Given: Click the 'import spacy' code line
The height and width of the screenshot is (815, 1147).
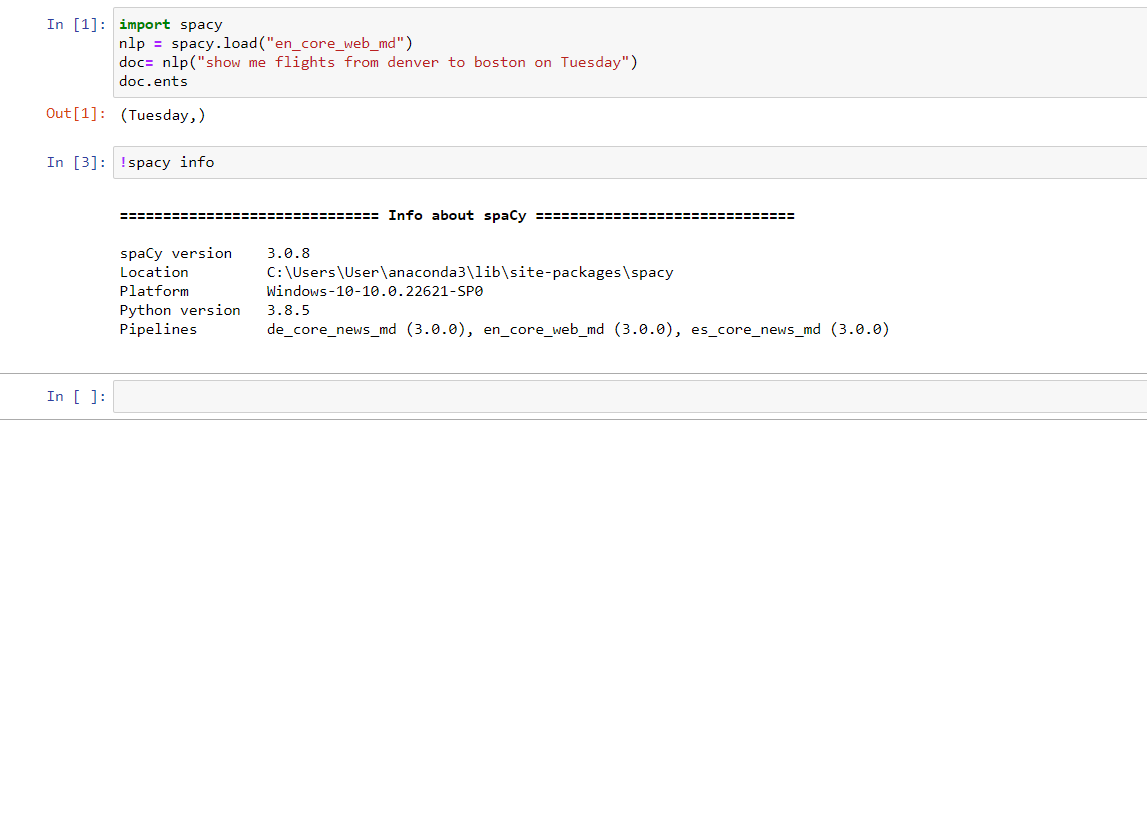Looking at the screenshot, I should click(170, 25).
